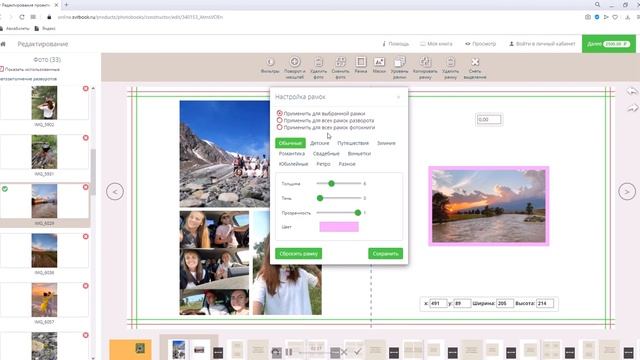
Task: Toggle Показать использованные checkbox
Action: [2, 69]
